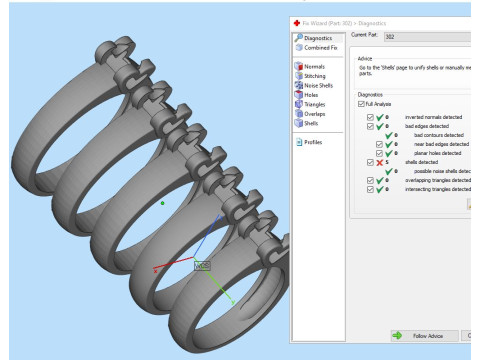Toggle the intersecting triangles detected checkbox
The height and width of the screenshot is (360, 480).
tap(370, 189)
